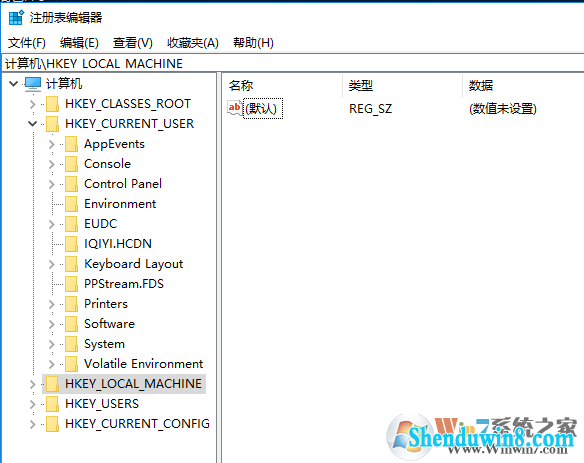Viewport: 584px width, 463px height.
Task: Open the 查看(V) menu
Action: (133, 43)
